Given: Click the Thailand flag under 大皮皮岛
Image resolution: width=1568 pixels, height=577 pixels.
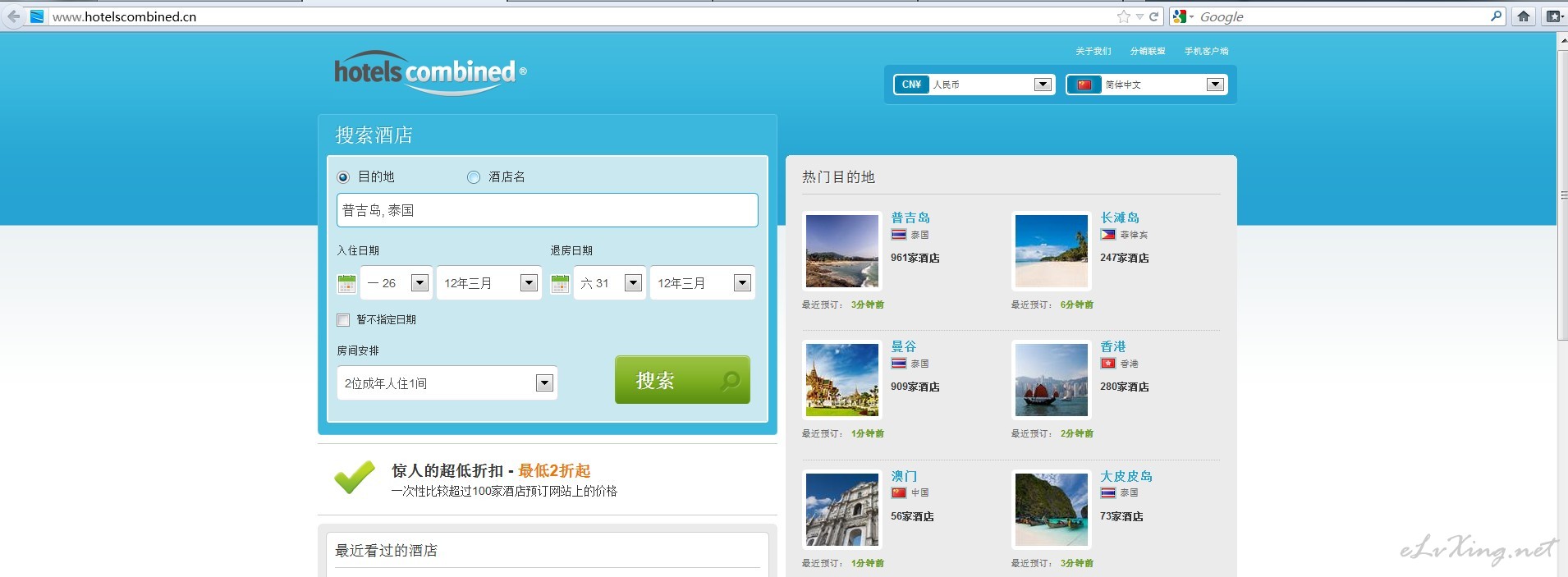Looking at the screenshot, I should point(1108,492).
